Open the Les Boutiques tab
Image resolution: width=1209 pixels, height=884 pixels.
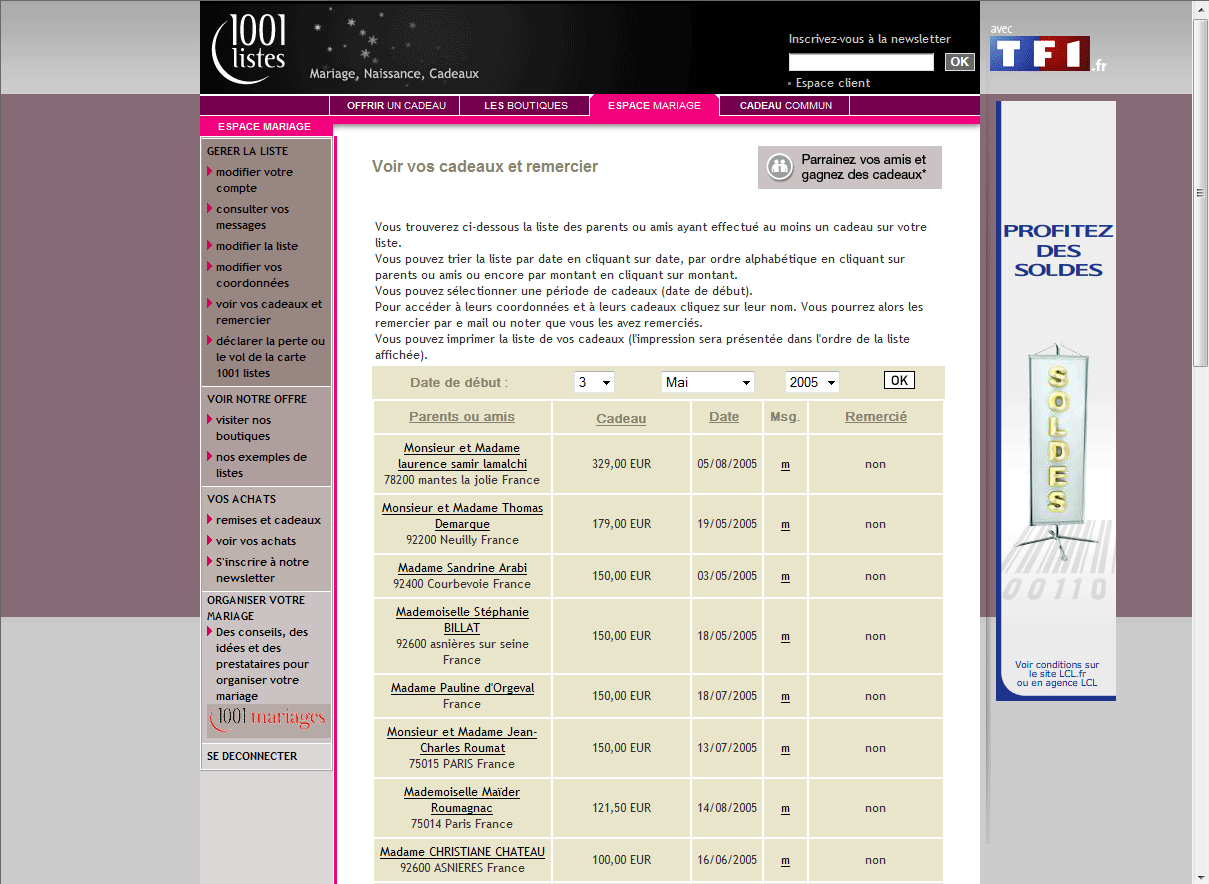coord(525,105)
